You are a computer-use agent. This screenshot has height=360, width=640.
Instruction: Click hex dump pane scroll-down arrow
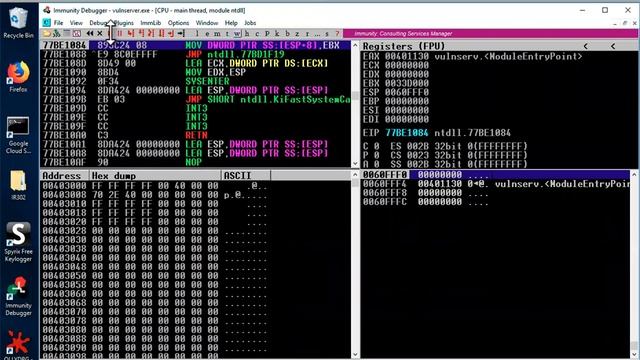[355, 354]
